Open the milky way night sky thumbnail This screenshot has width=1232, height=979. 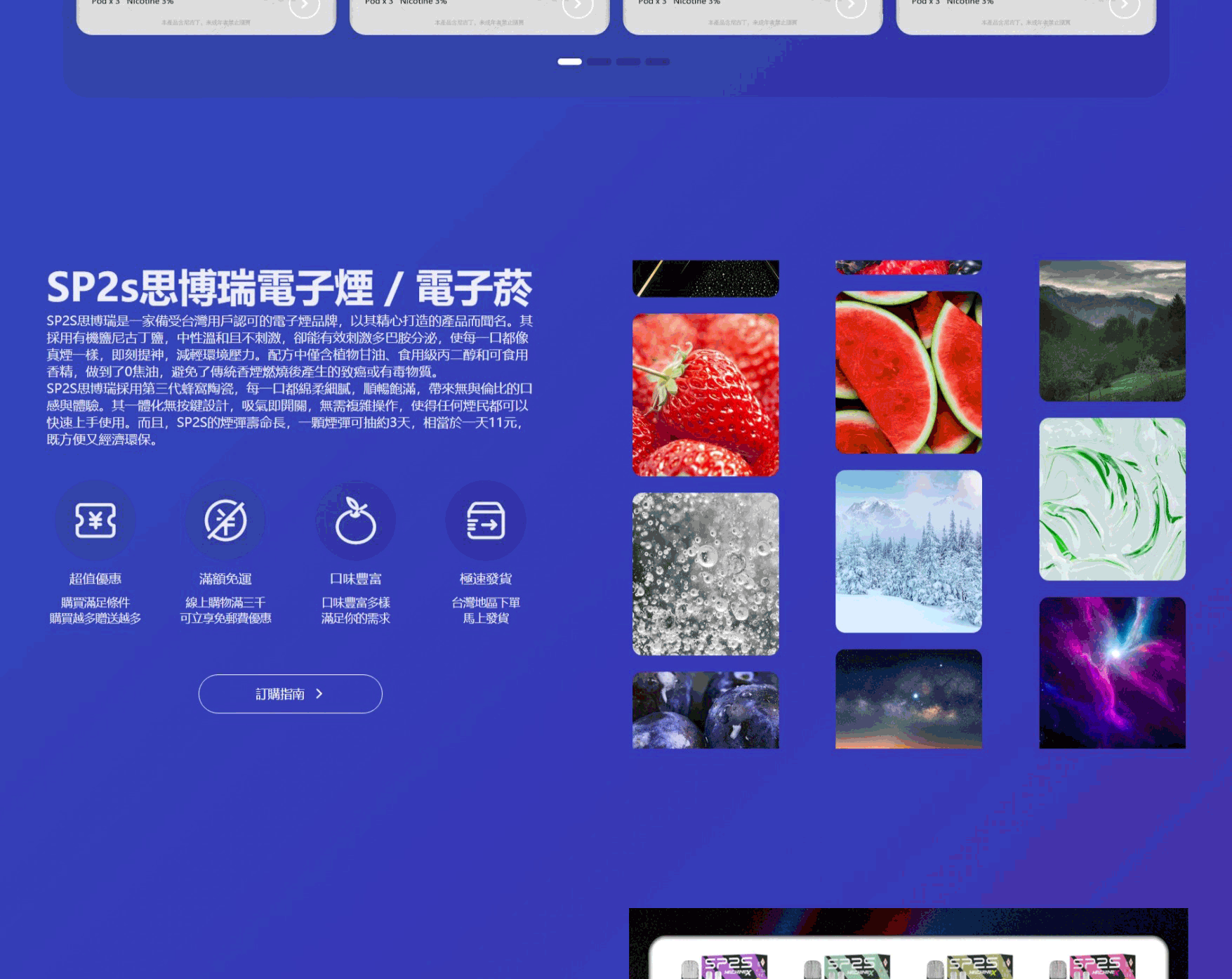click(x=908, y=699)
